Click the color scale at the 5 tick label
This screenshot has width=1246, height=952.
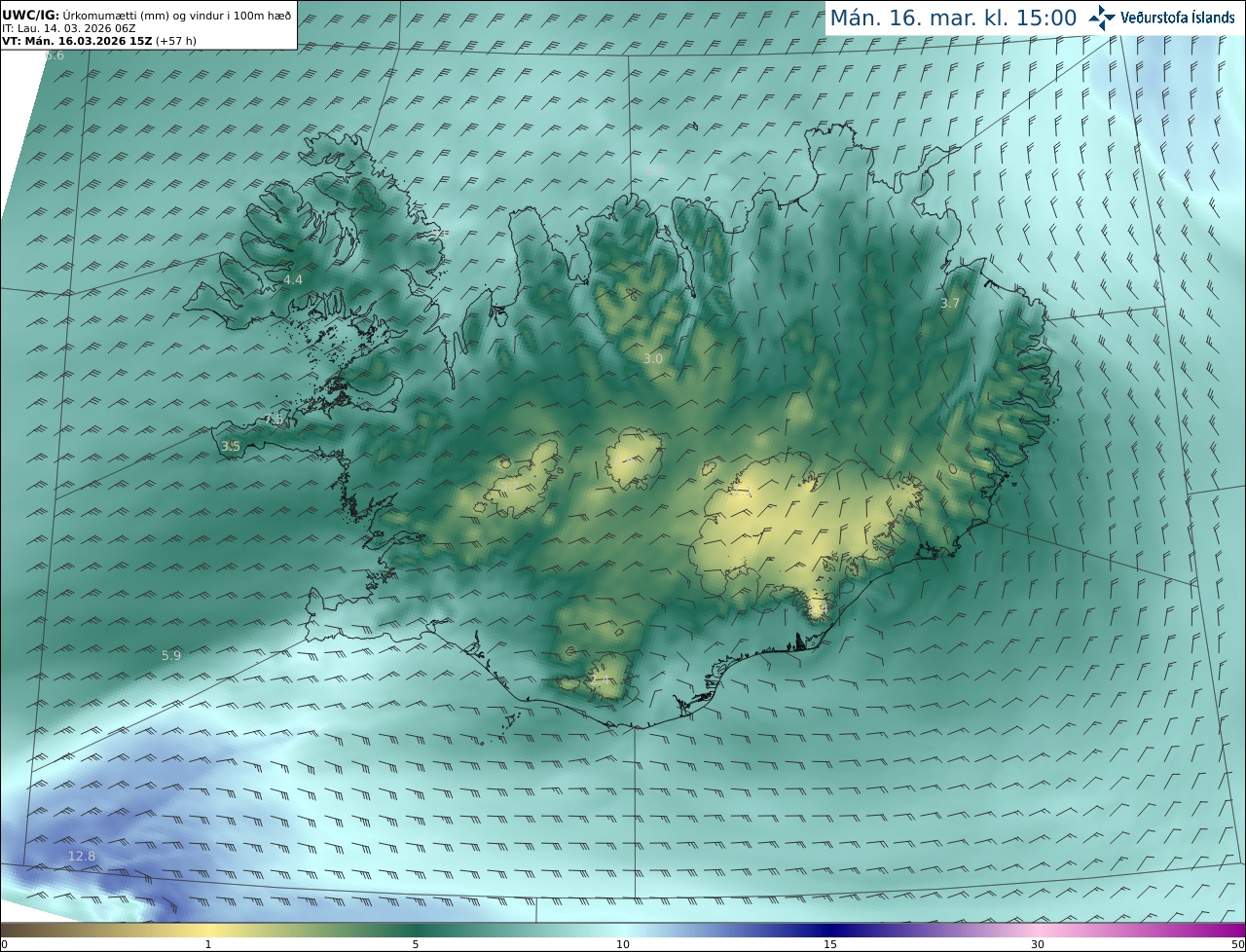pos(416,944)
